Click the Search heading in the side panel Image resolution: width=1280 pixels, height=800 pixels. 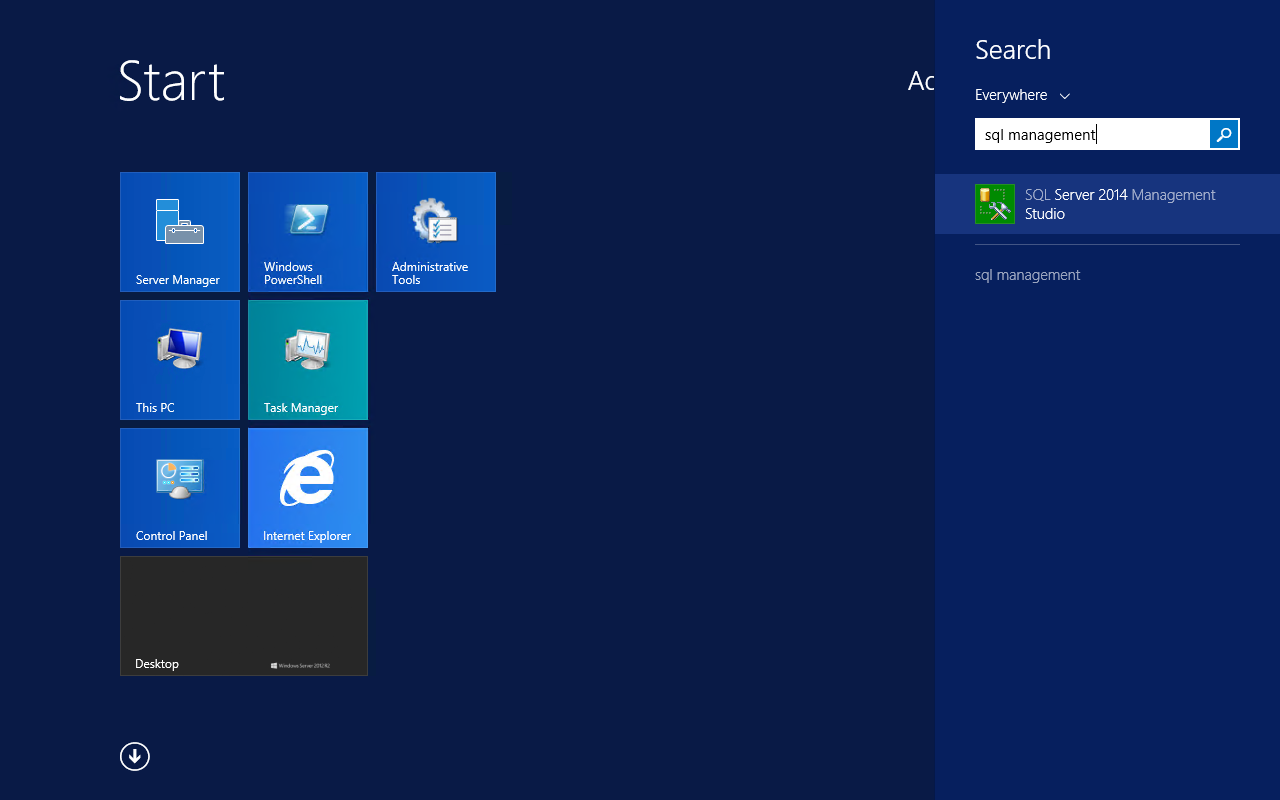point(1012,49)
